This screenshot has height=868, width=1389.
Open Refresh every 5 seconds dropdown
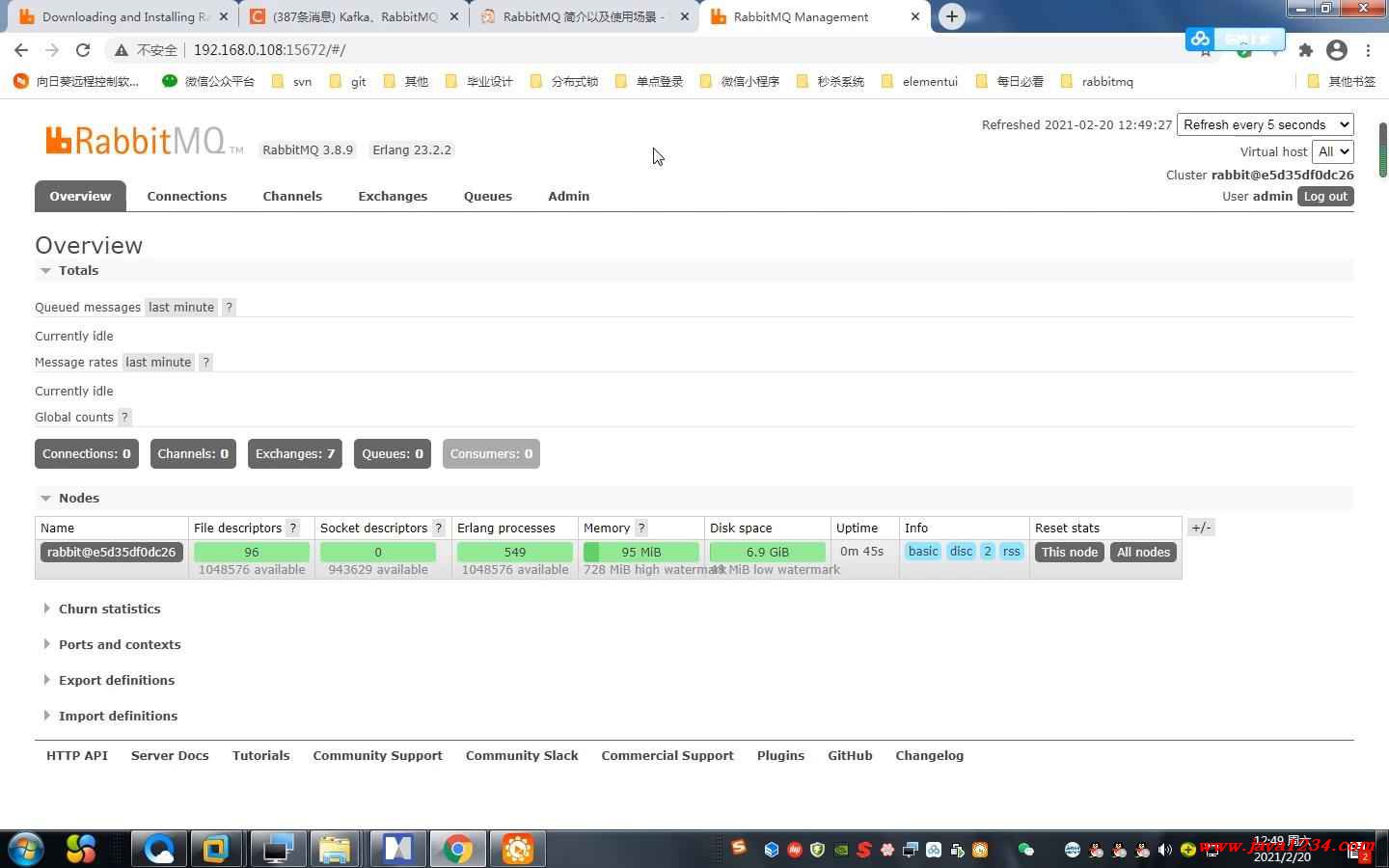pos(1266,125)
